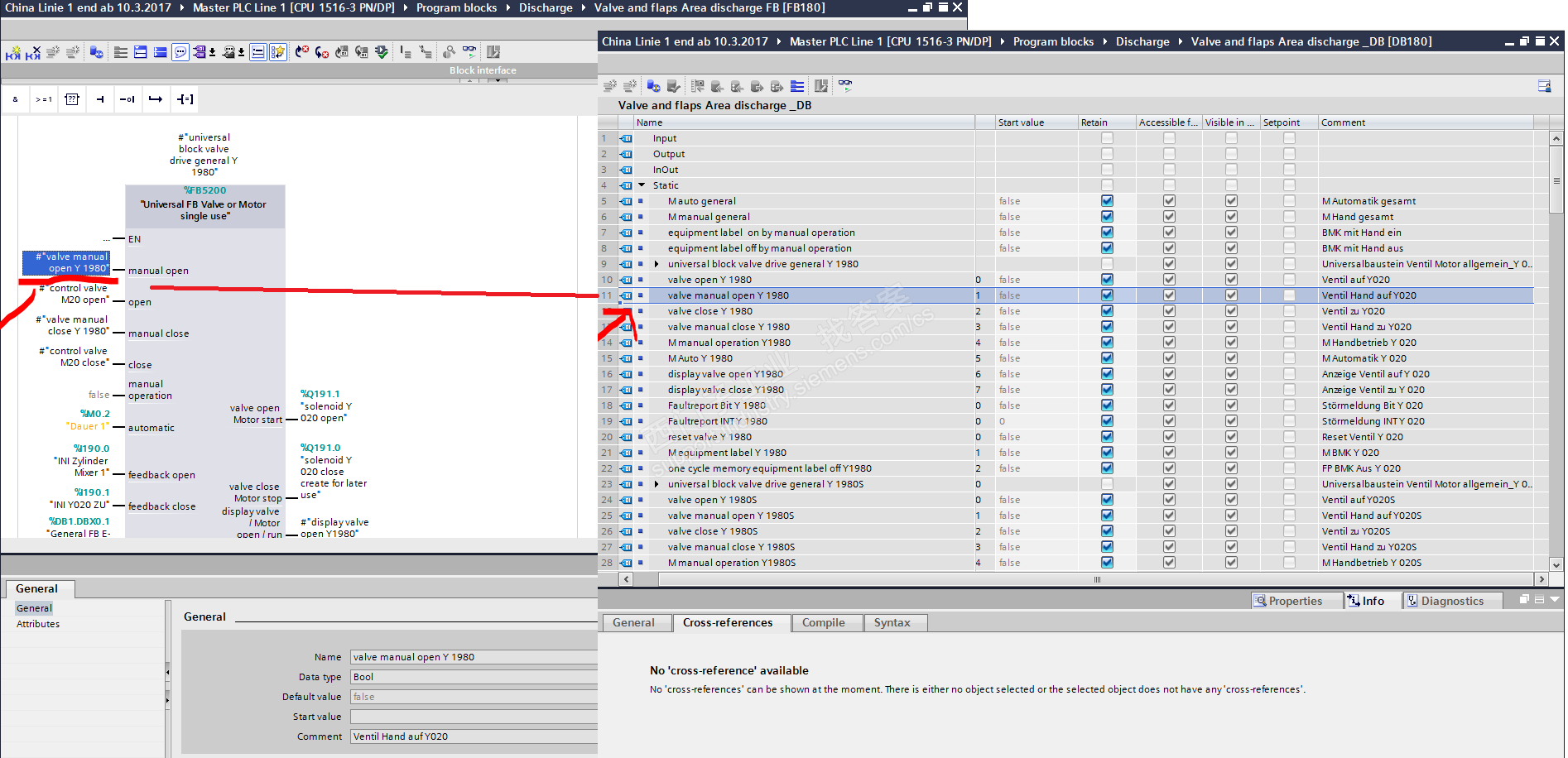
Task: Open the Info inspector tab
Action: coord(1373,601)
